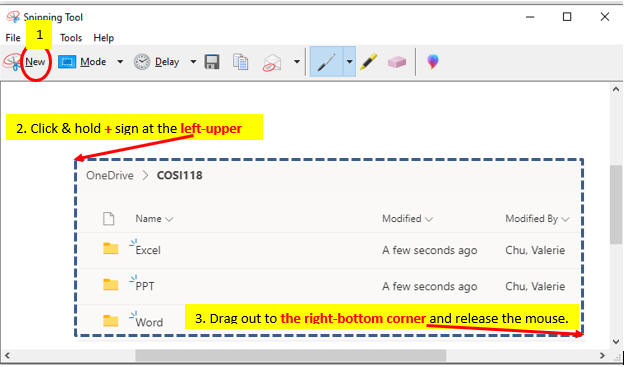Copy the snip to clipboard
This screenshot has width=626, height=367.
(x=240, y=62)
